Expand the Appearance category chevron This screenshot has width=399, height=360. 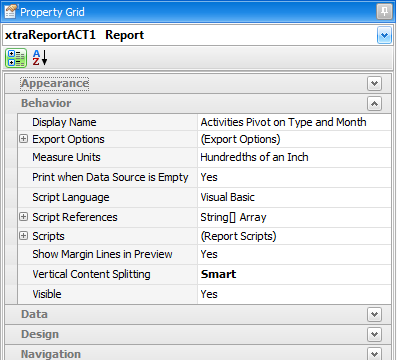374,83
